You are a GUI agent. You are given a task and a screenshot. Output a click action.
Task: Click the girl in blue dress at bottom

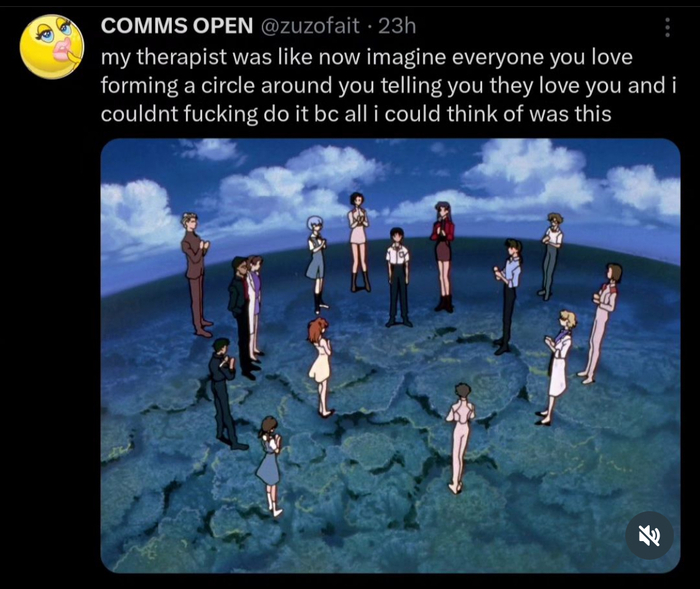tap(270, 465)
